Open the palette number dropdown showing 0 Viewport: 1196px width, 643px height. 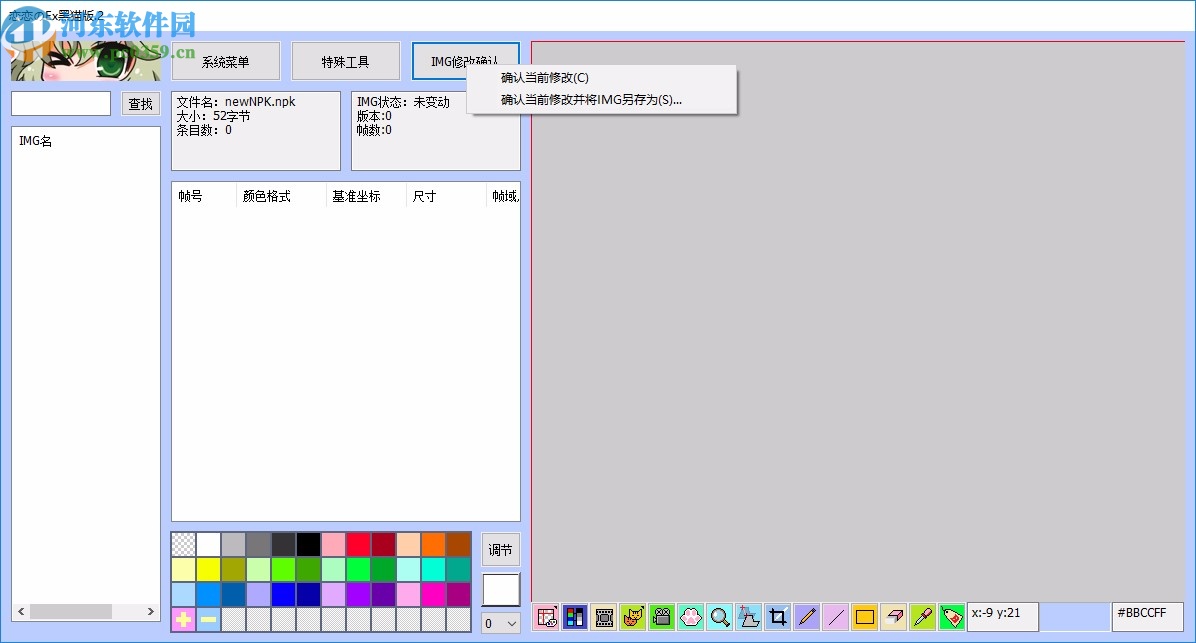(501, 624)
